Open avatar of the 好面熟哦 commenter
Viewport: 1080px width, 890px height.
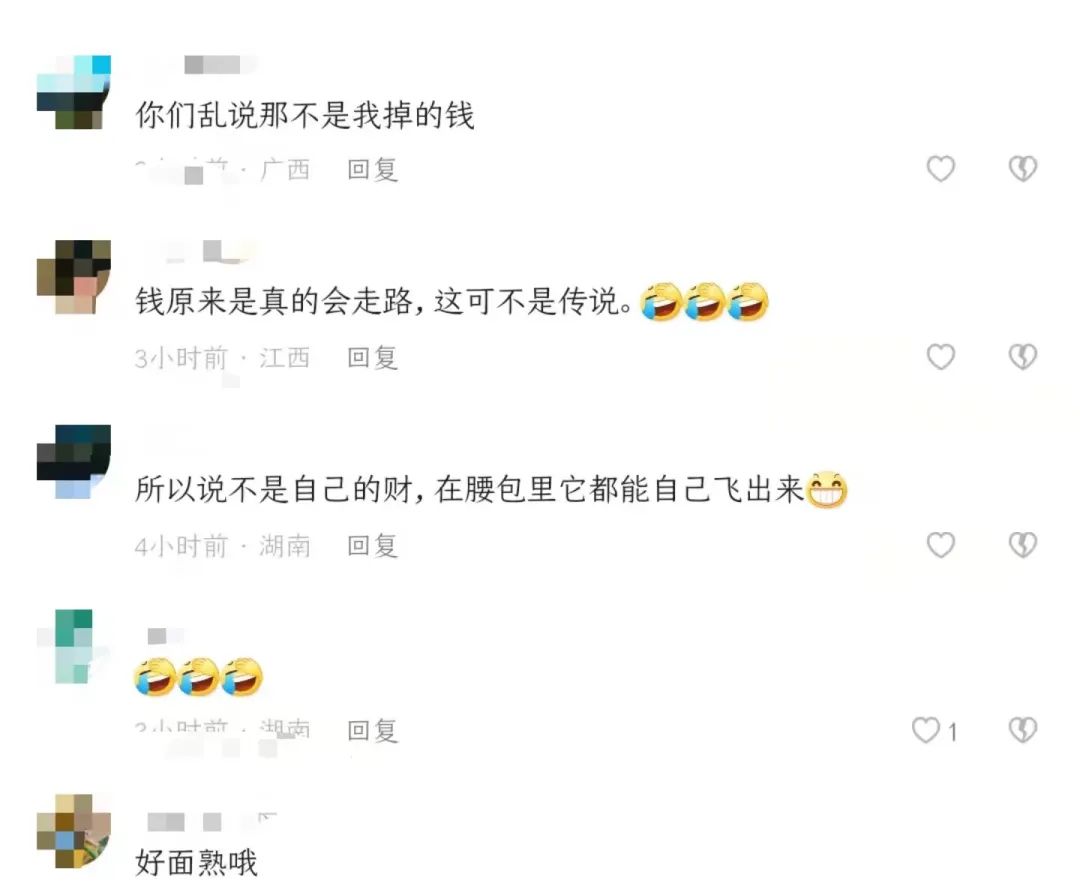[x=74, y=831]
